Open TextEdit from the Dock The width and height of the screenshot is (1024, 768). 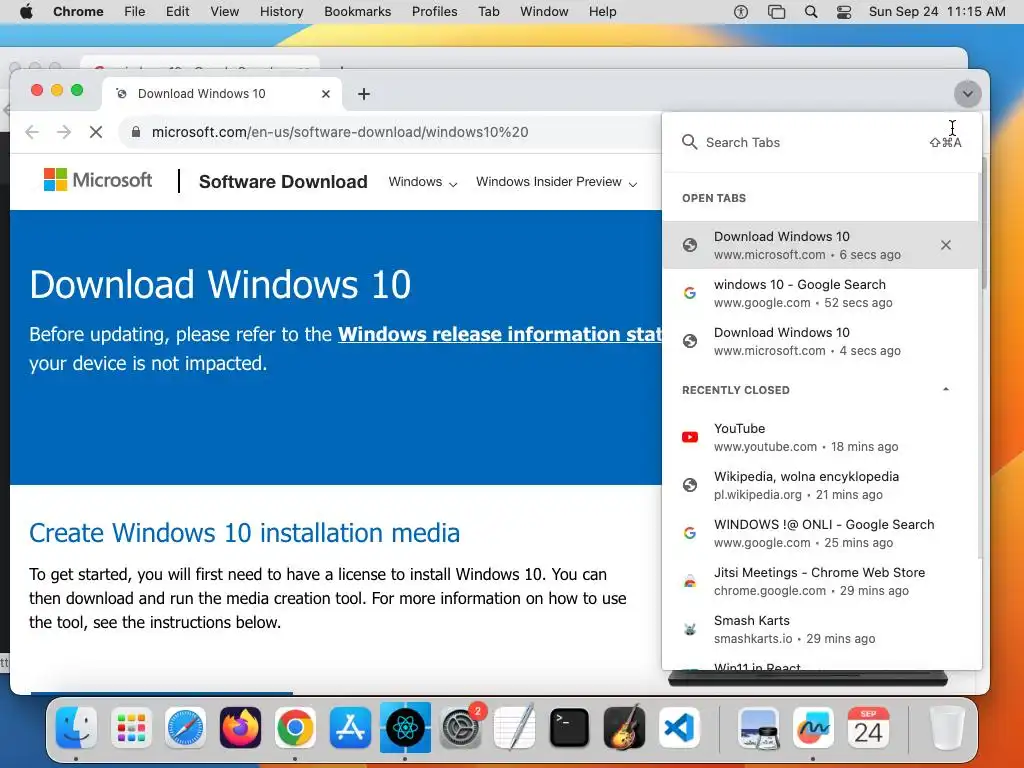[515, 728]
